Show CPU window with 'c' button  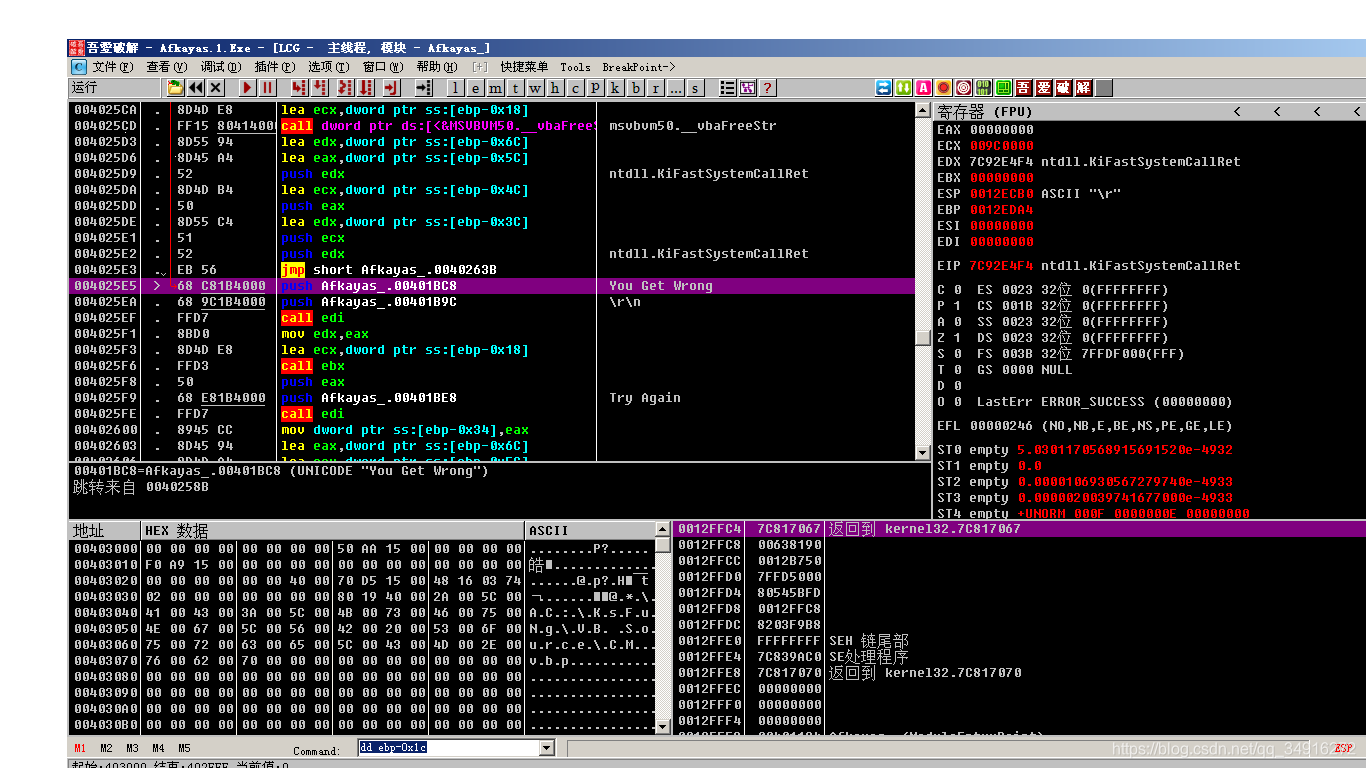point(575,88)
